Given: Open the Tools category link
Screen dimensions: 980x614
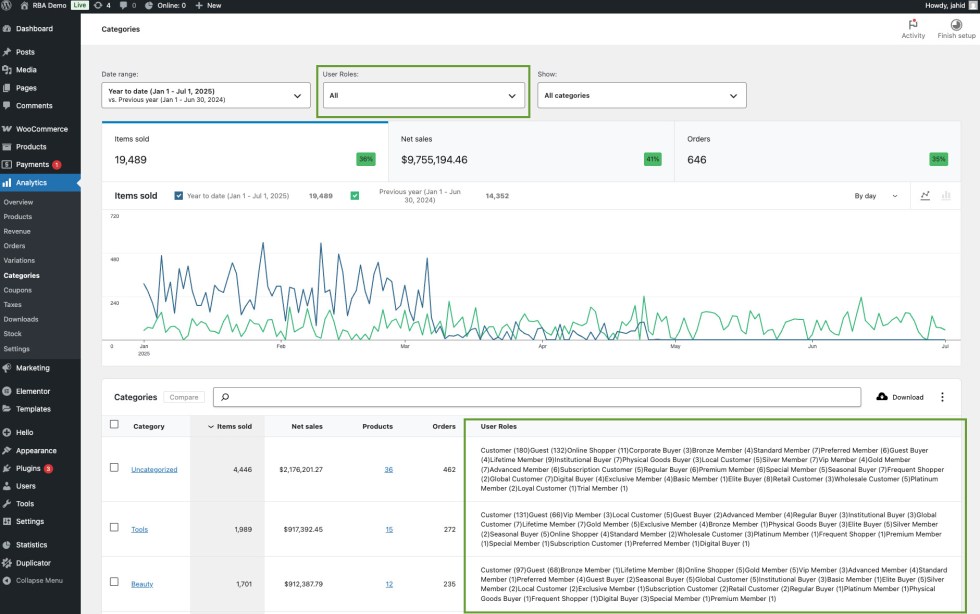Looking at the screenshot, I should click(139, 529).
